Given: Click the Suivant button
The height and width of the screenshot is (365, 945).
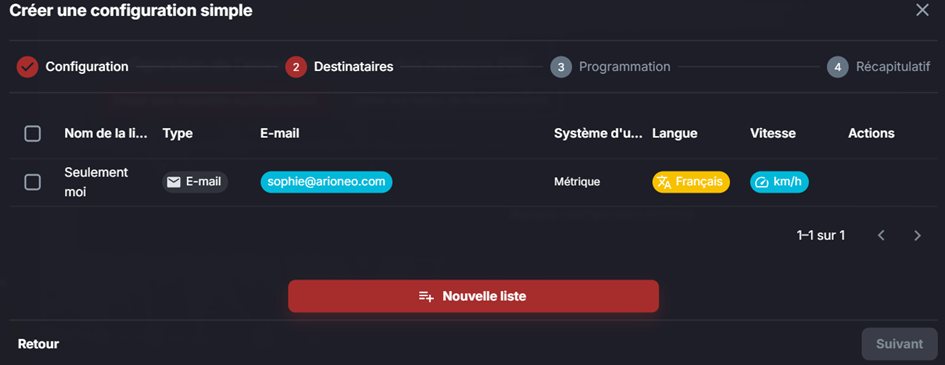Looking at the screenshot, I should [899, 344].
